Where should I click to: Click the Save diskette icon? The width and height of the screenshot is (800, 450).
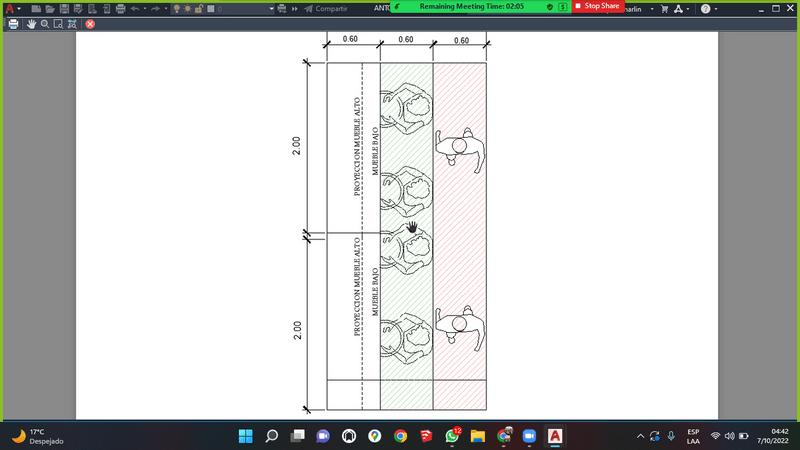click(x=64, y=9)
